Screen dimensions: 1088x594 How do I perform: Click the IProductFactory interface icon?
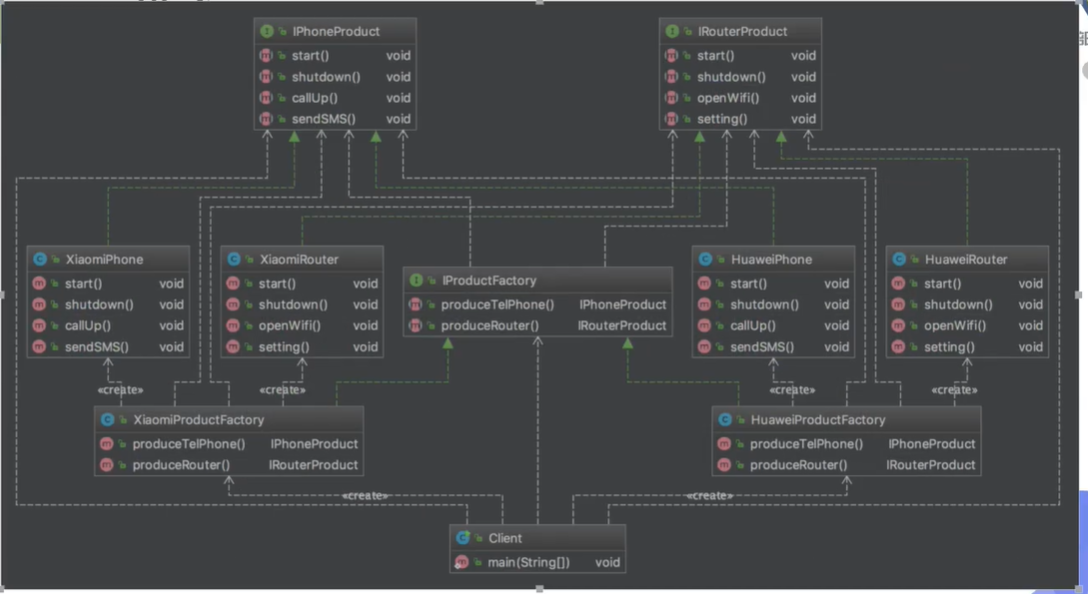(415, 281)
